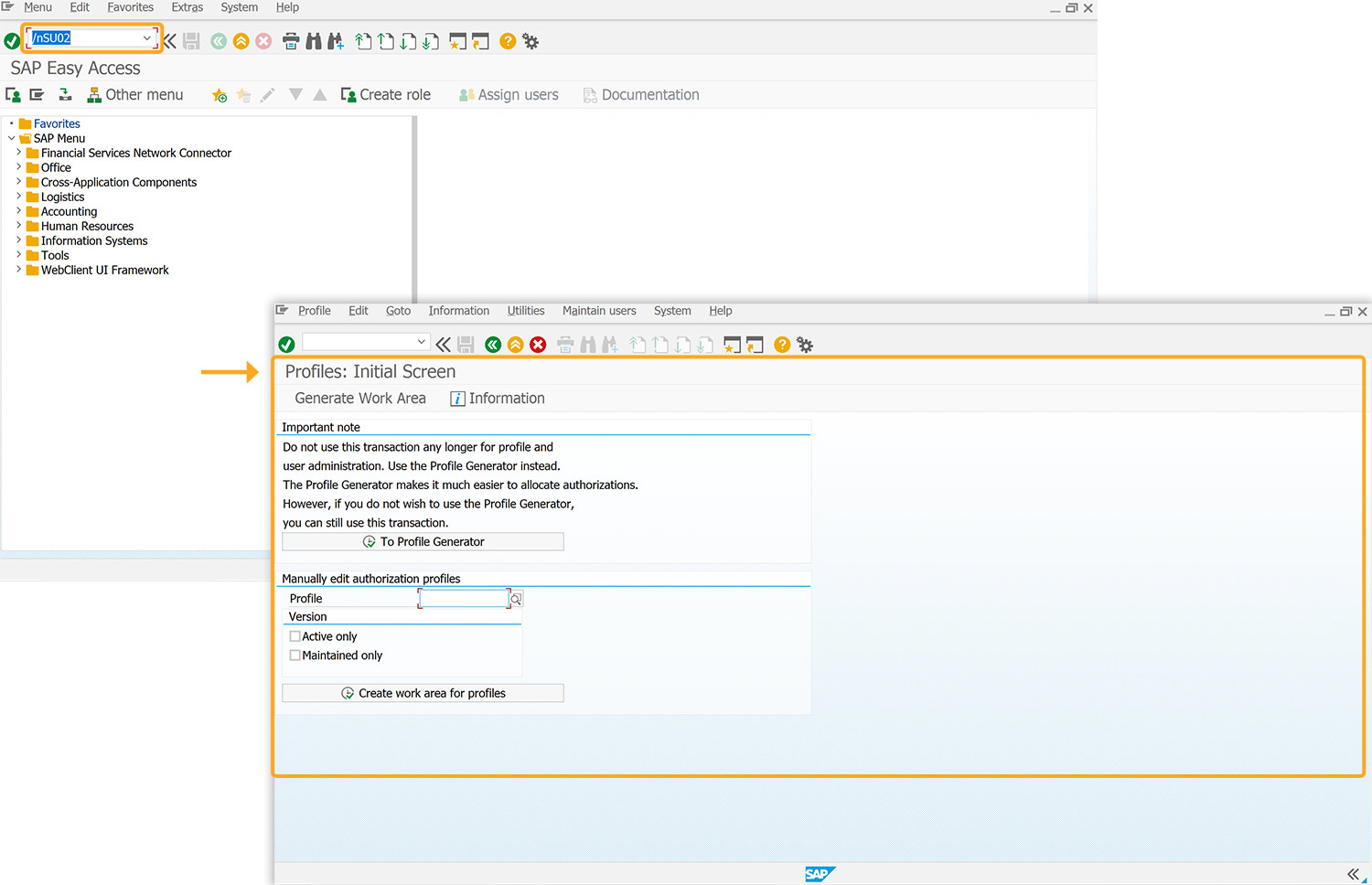The height and width of the screenshot is (885, 1372).
Task: Open Profile field search help icon
Action: (x=517, y=599)
